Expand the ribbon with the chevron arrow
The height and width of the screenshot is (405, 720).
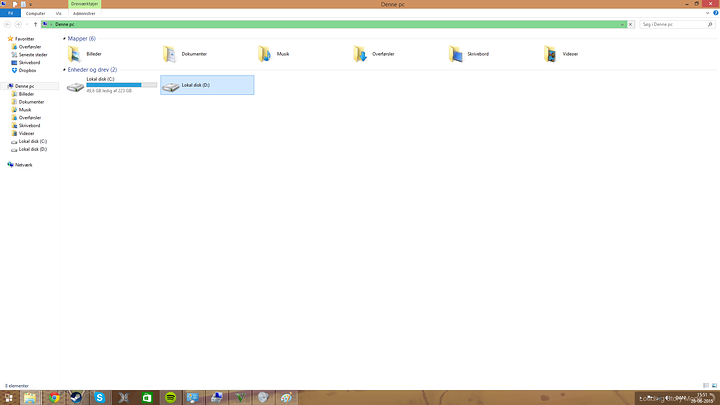tap(706, 14)
